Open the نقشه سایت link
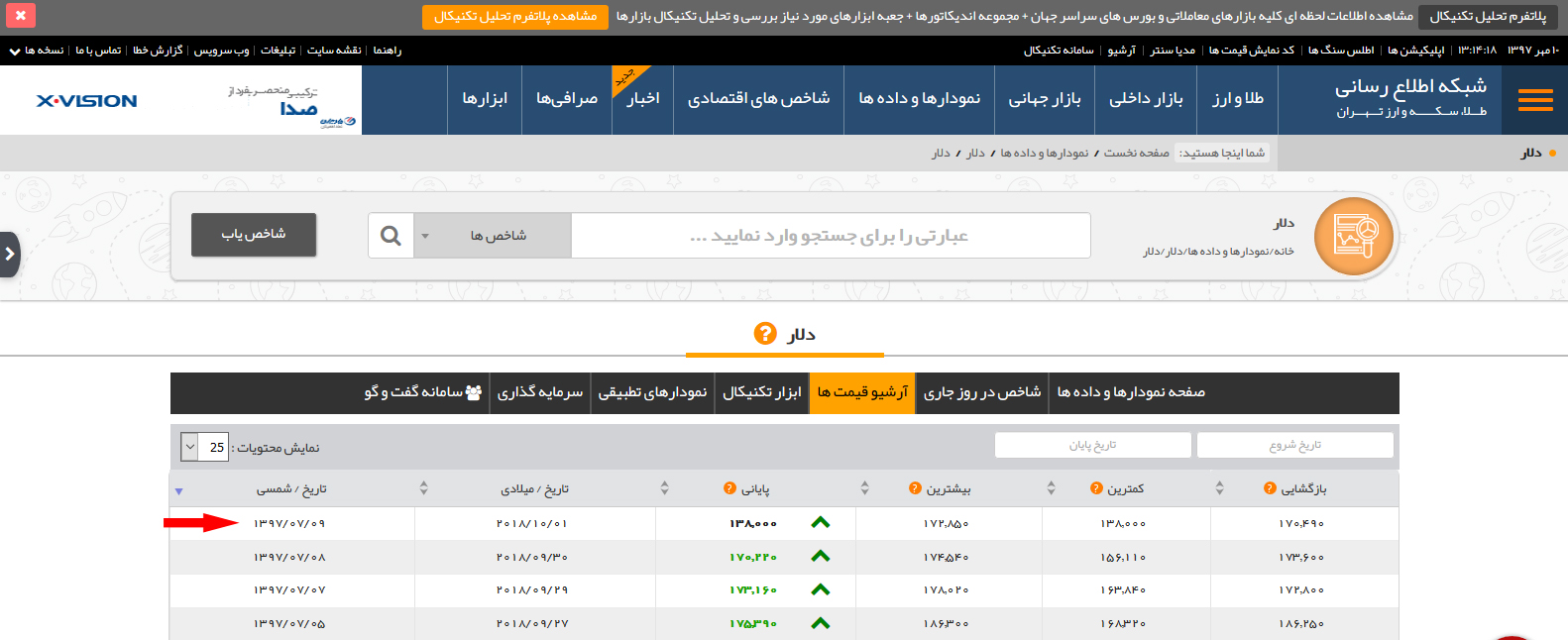 point(334,51)
